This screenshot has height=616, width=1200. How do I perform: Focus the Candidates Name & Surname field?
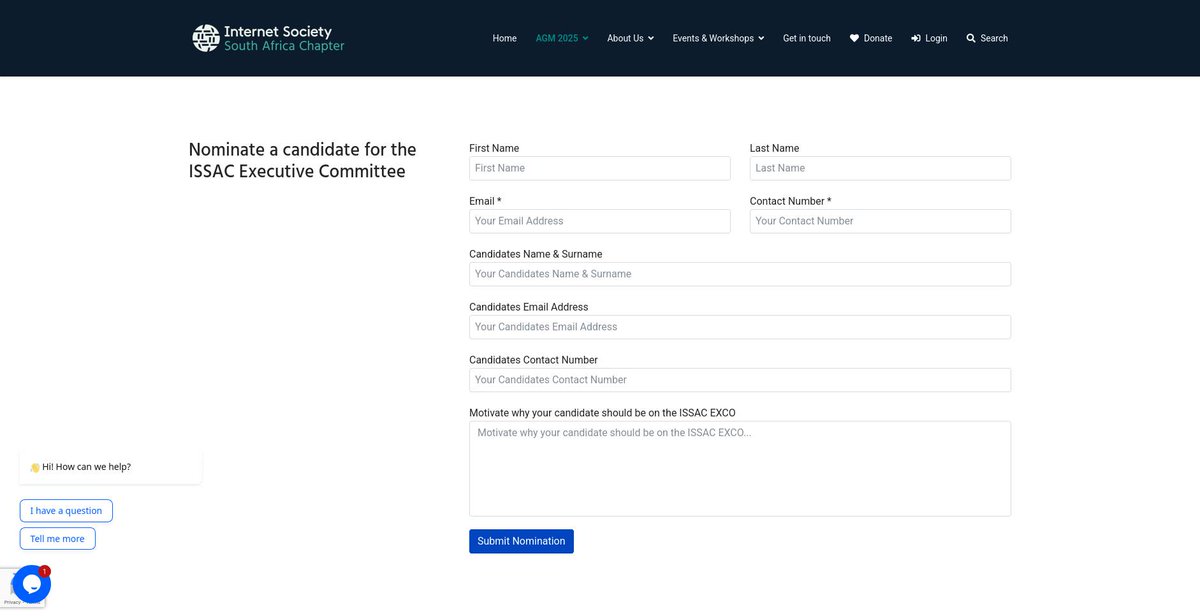pyautogui.click(x=740, y=274)
